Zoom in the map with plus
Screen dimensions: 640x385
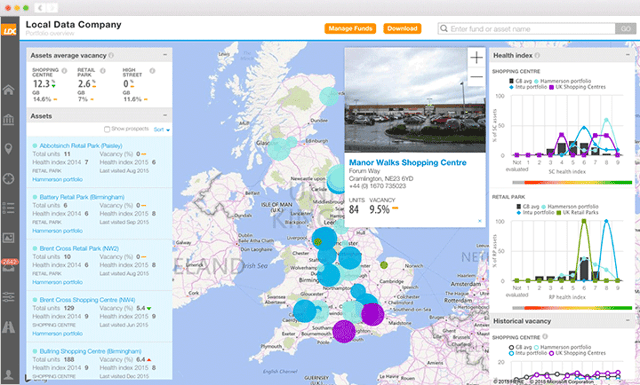pyautogui.click(x=476, y=58)
